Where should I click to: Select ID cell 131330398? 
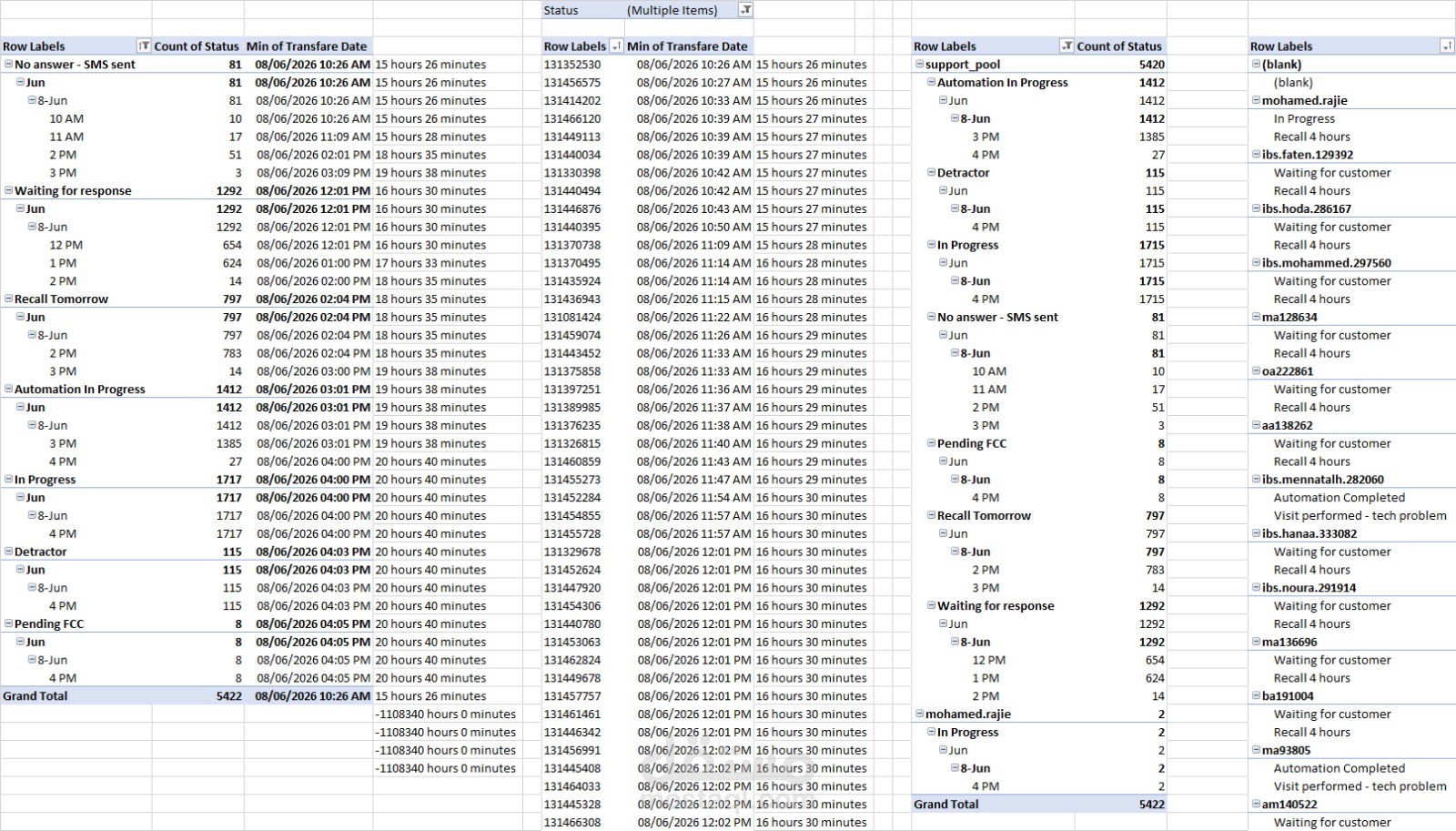point(583,172)
